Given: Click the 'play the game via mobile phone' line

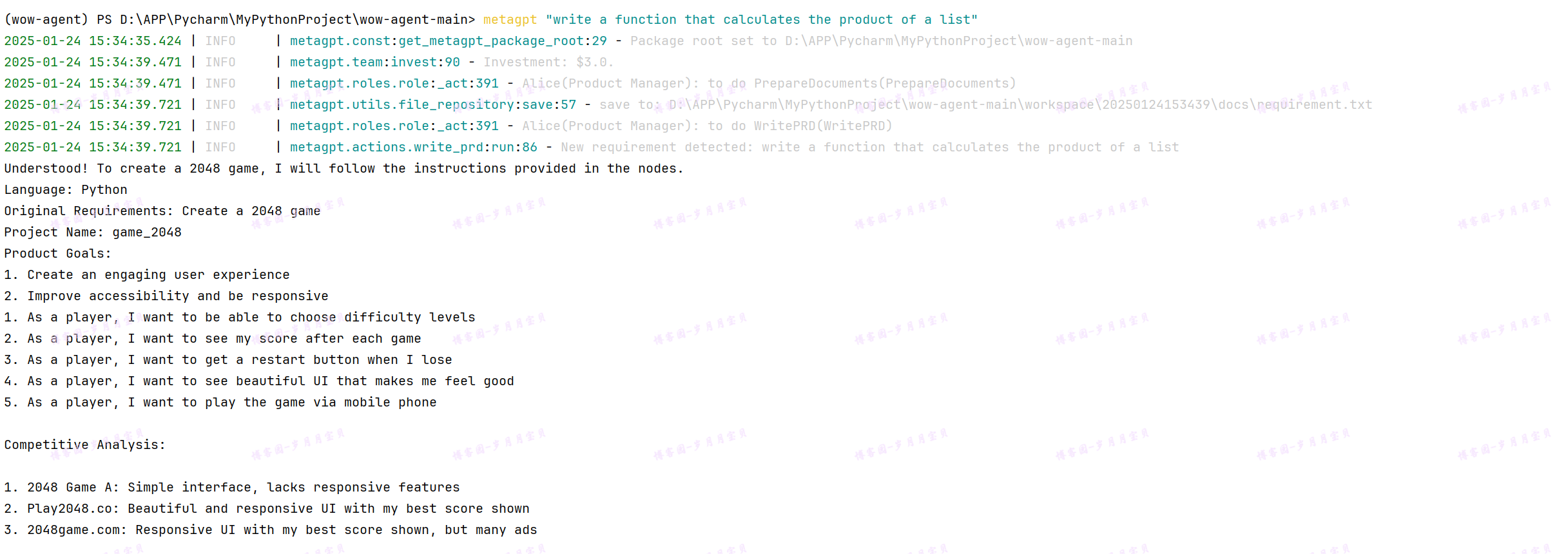Looking at the screenshot, I should pyautogui.click(x=220, y=402).
